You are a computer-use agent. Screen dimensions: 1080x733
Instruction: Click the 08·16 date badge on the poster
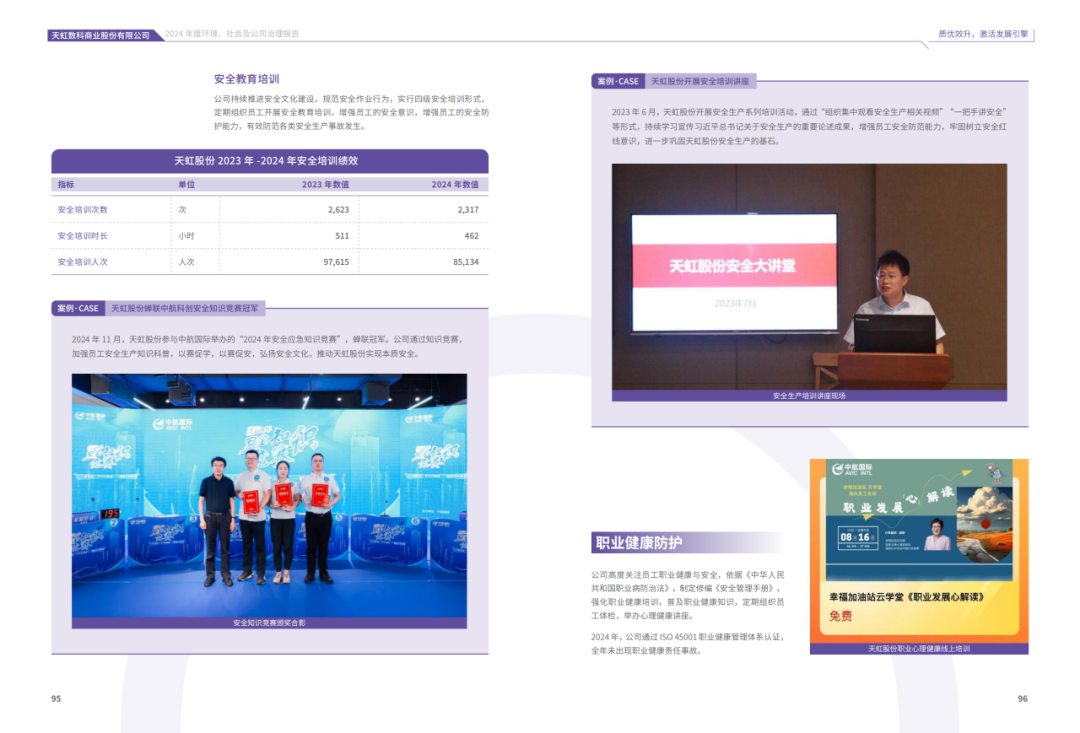click(853, 537)
